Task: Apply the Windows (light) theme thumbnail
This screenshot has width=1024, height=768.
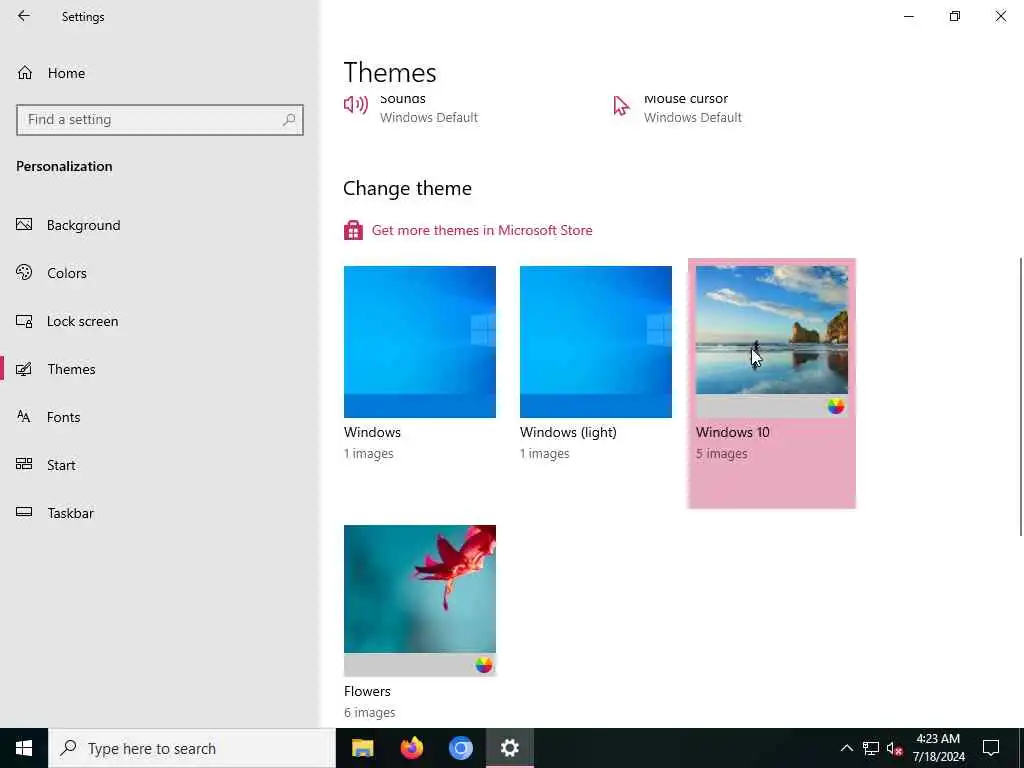Action: pyautogui.click(x=596, y=342)
